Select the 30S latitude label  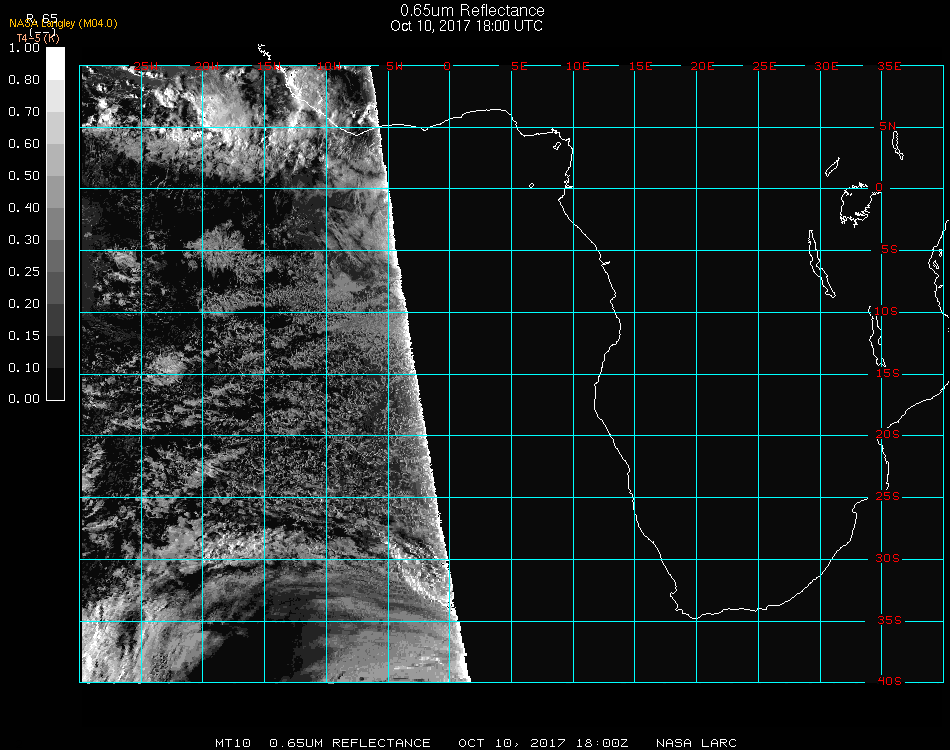click(888, 559)
